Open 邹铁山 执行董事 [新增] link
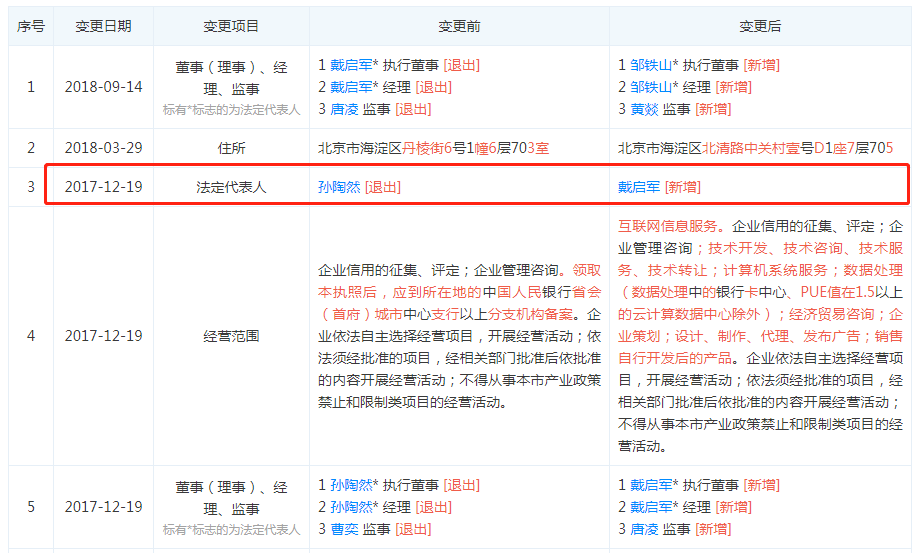920x553 pixels. (651, 65)
